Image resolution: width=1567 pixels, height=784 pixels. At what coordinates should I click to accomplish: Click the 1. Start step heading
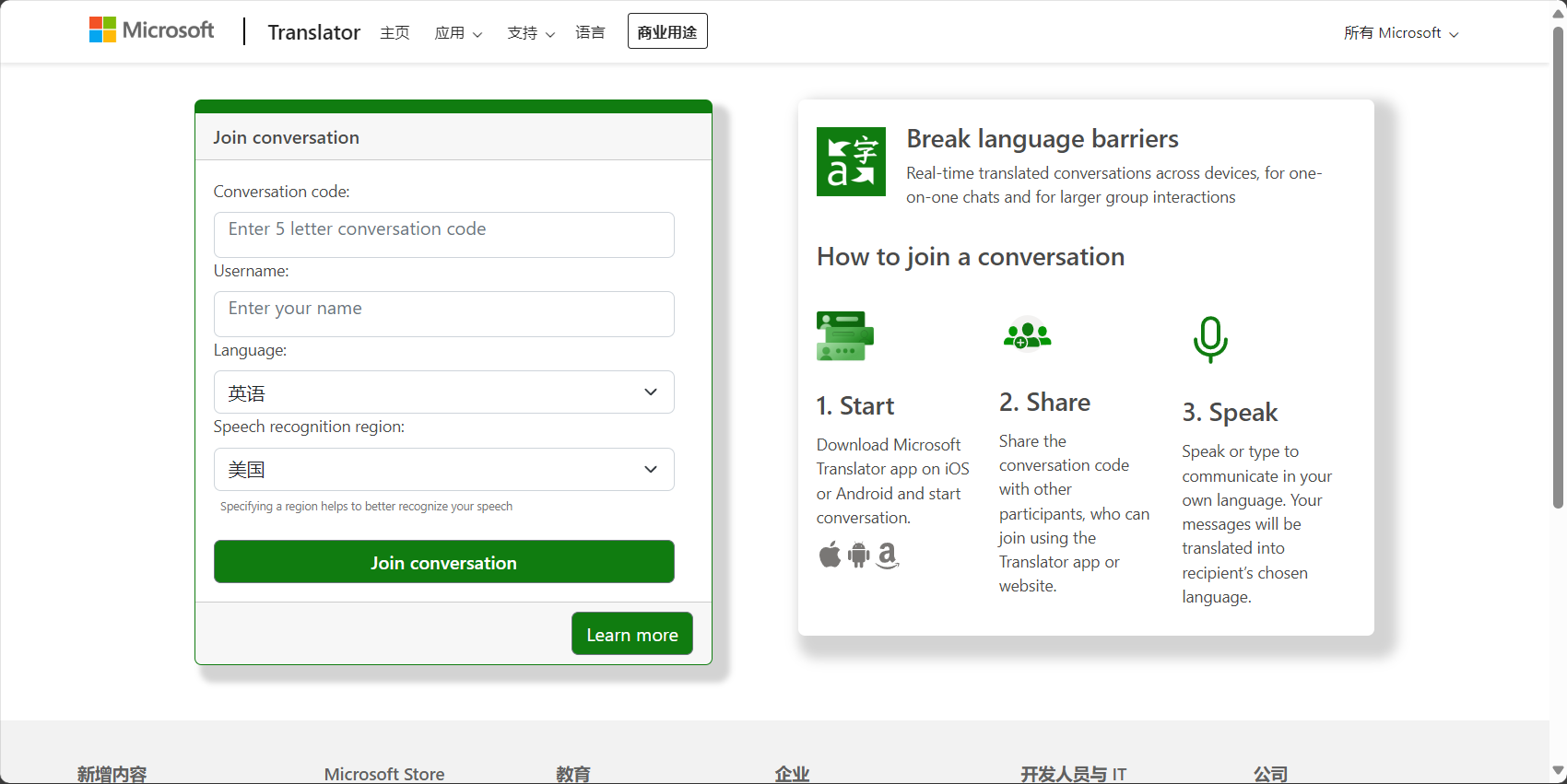(x=855, y=406)
